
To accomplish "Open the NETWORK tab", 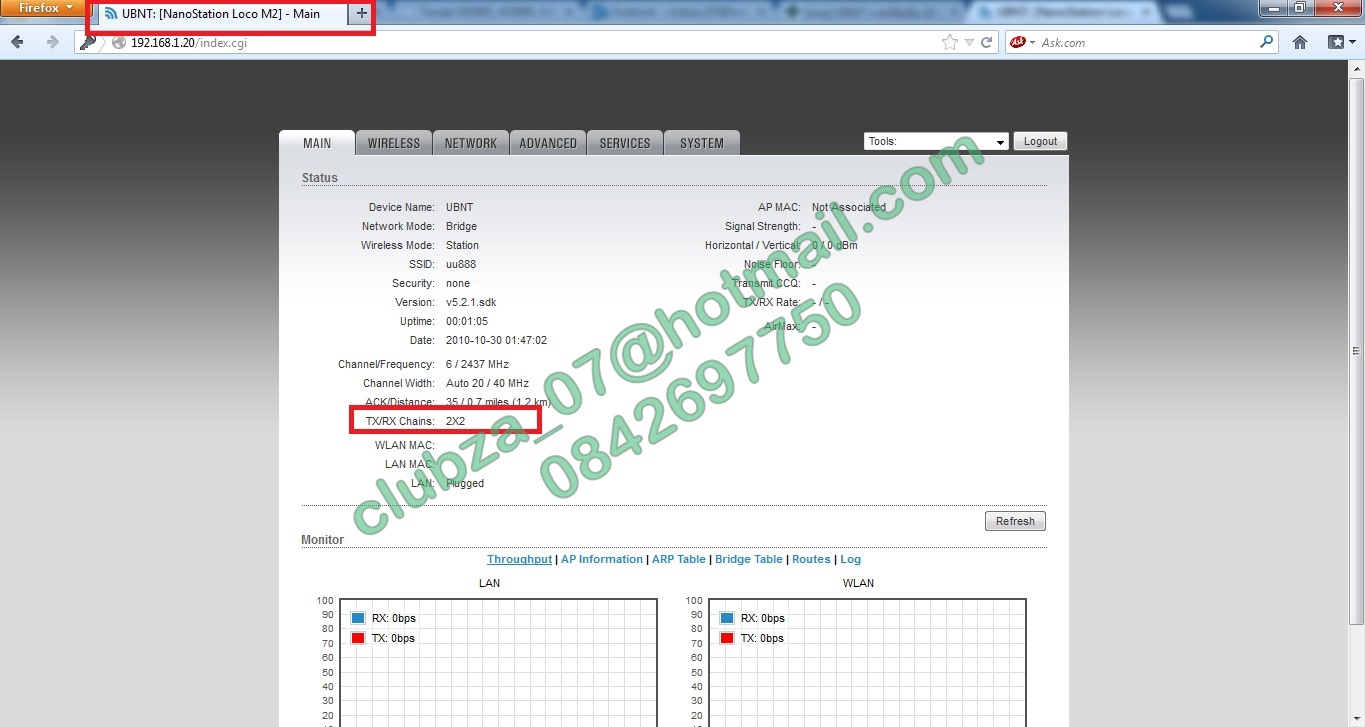I will (x=471, y=143).
